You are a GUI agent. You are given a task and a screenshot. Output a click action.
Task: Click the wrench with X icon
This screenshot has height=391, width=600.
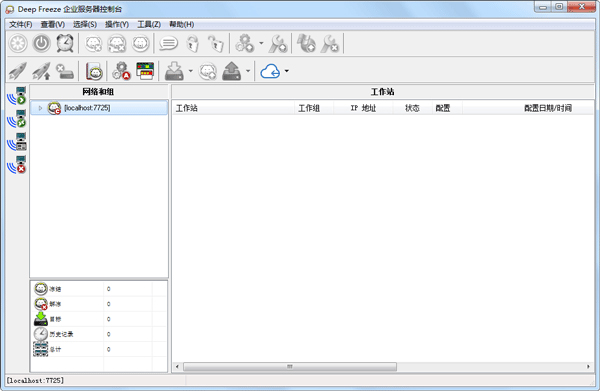click(329, 44)
